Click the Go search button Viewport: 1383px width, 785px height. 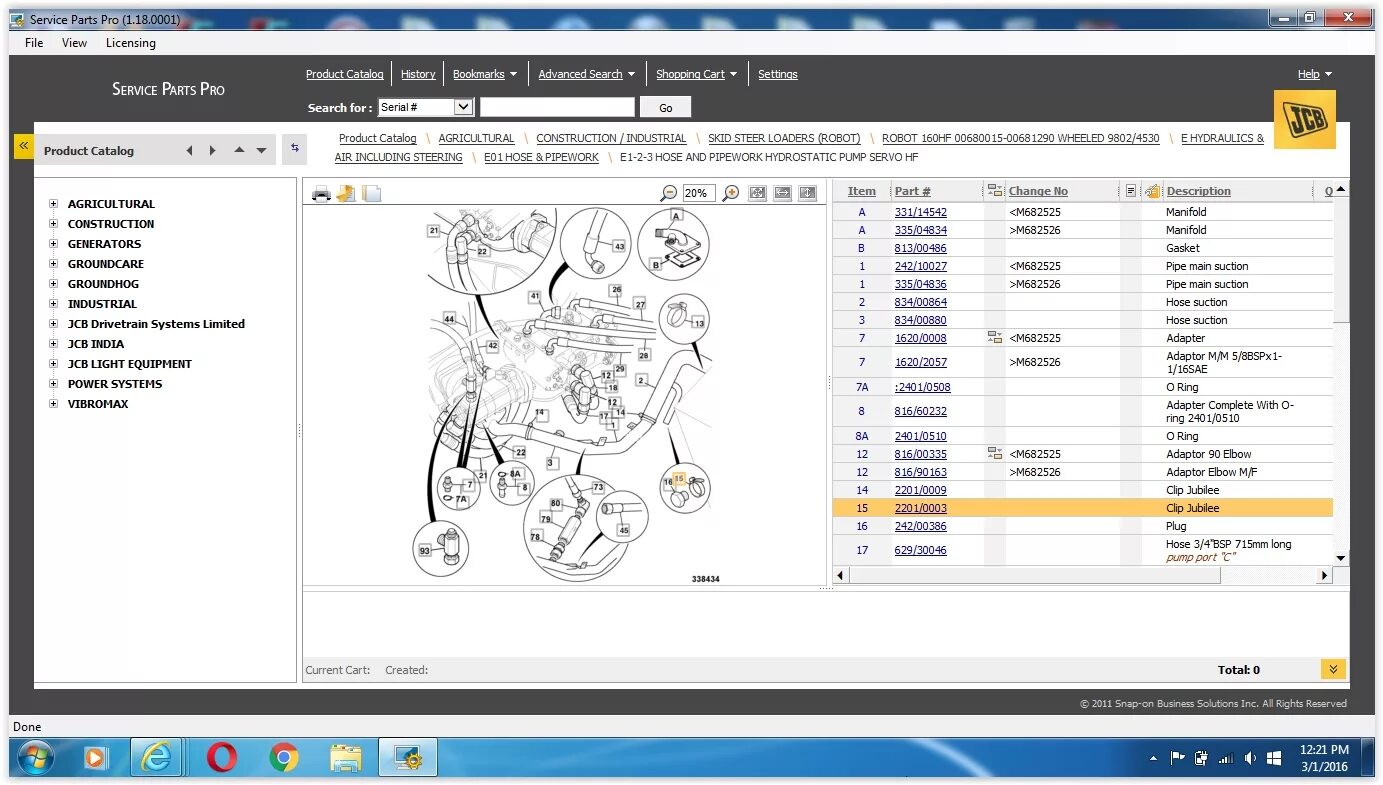point(666,108)
